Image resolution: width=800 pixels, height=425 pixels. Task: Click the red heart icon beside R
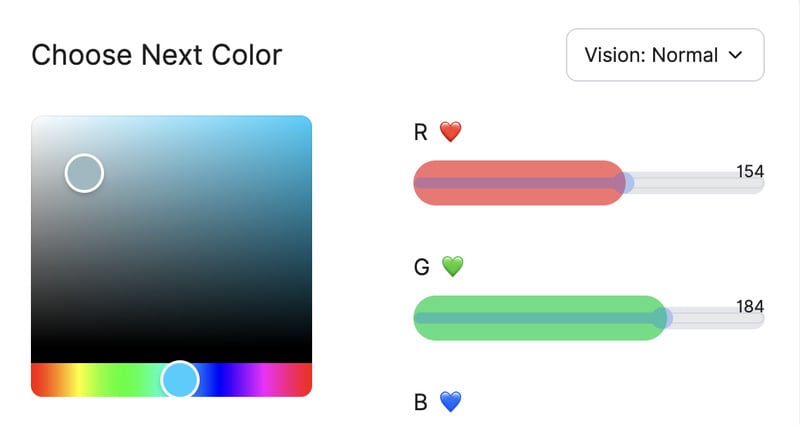[452, 132]
